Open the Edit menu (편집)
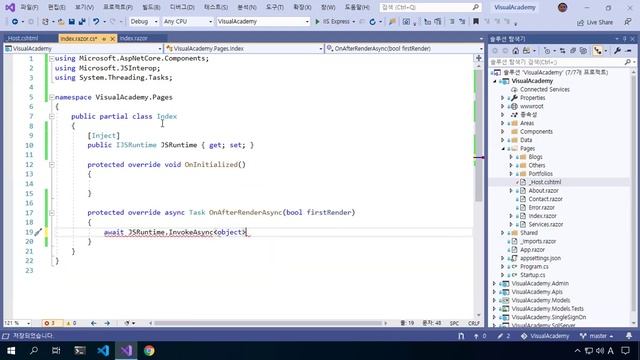This screenshot has width=640, height=360. pos(56,7)
